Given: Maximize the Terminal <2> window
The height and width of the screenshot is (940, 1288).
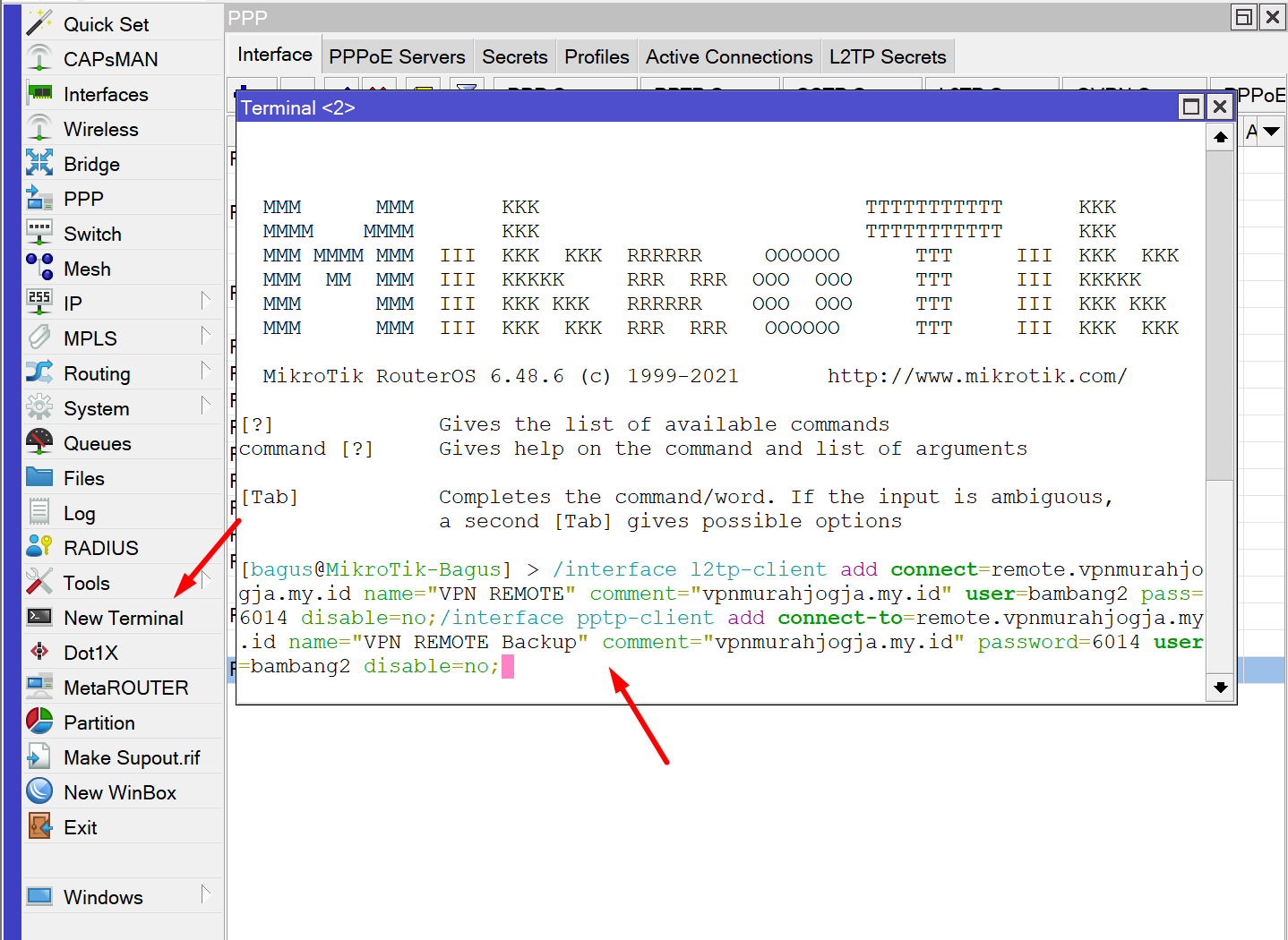Looking at the screenshot, I should click(1191, 107).
